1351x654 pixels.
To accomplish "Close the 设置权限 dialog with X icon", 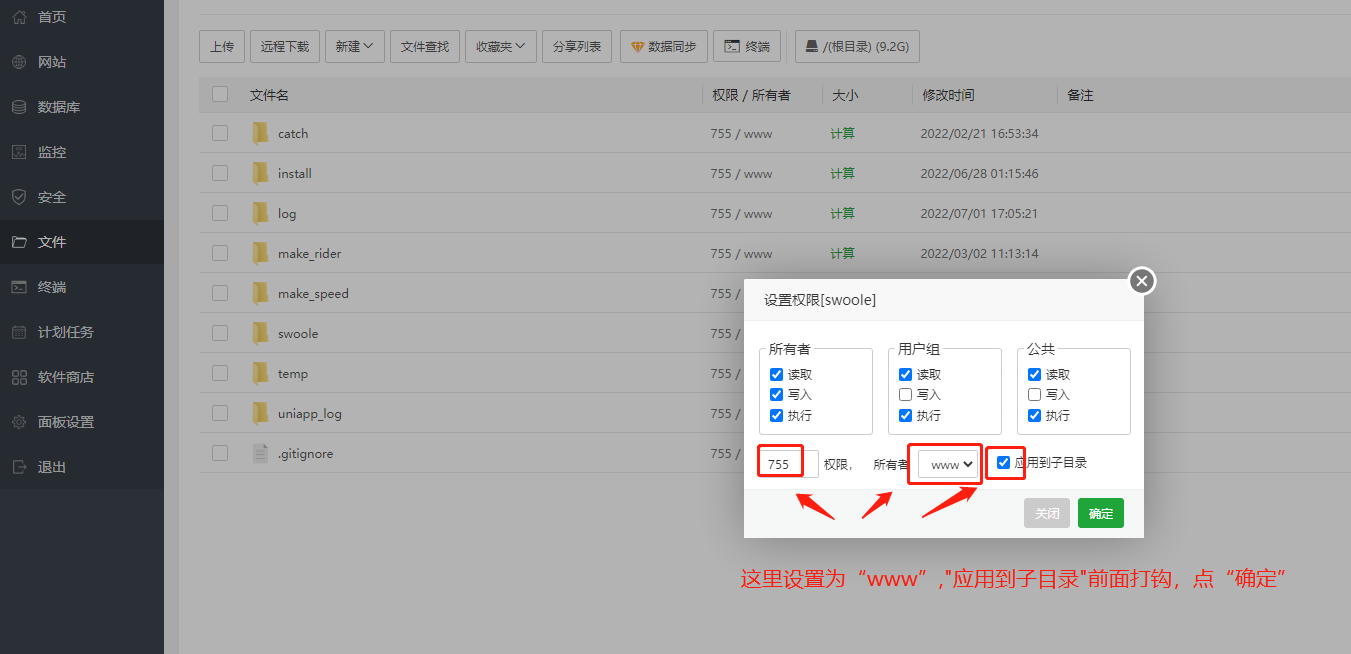I will tap(1142, 281).
